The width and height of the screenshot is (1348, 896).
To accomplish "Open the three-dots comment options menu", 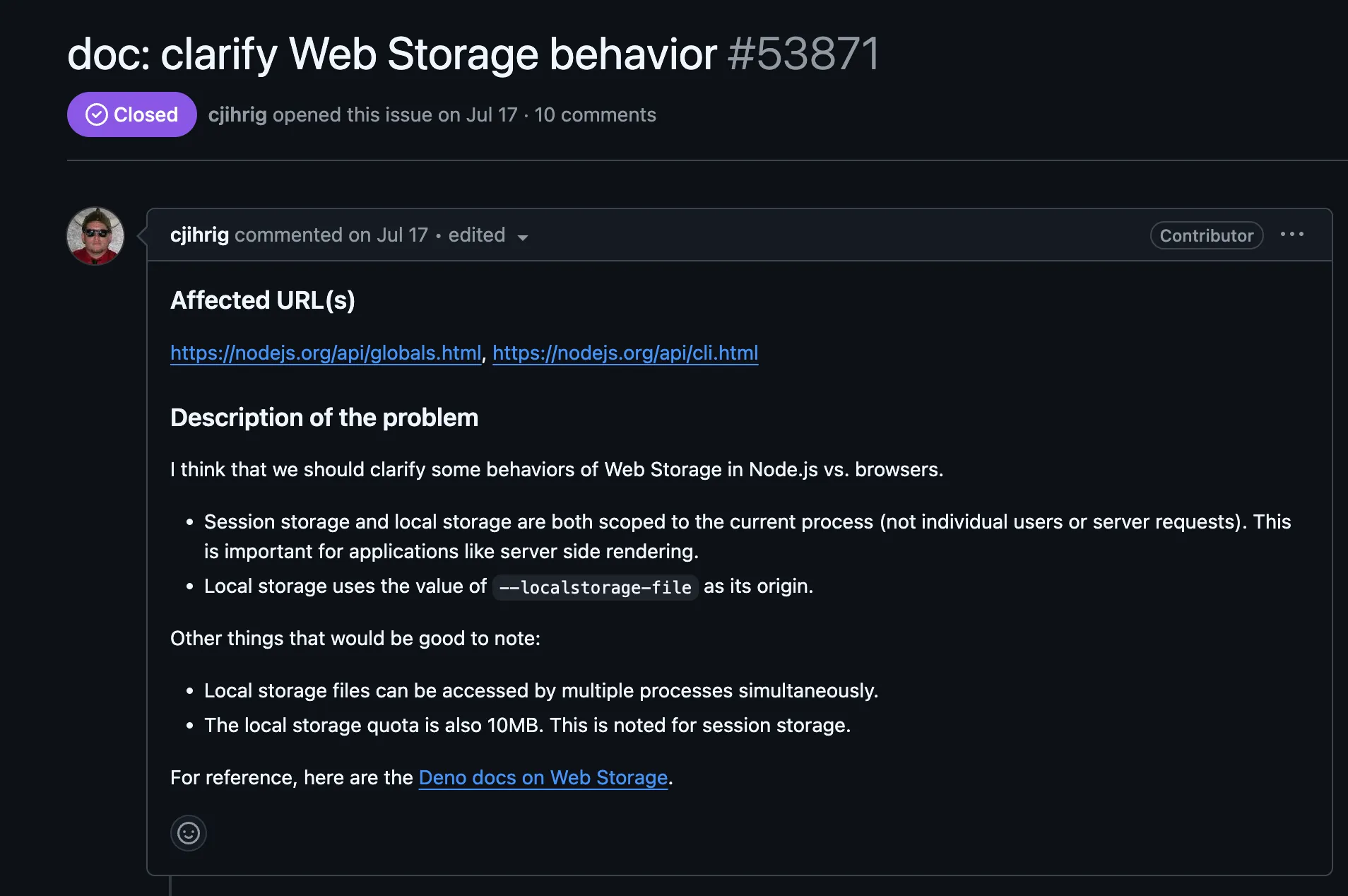I will 1291,235.
